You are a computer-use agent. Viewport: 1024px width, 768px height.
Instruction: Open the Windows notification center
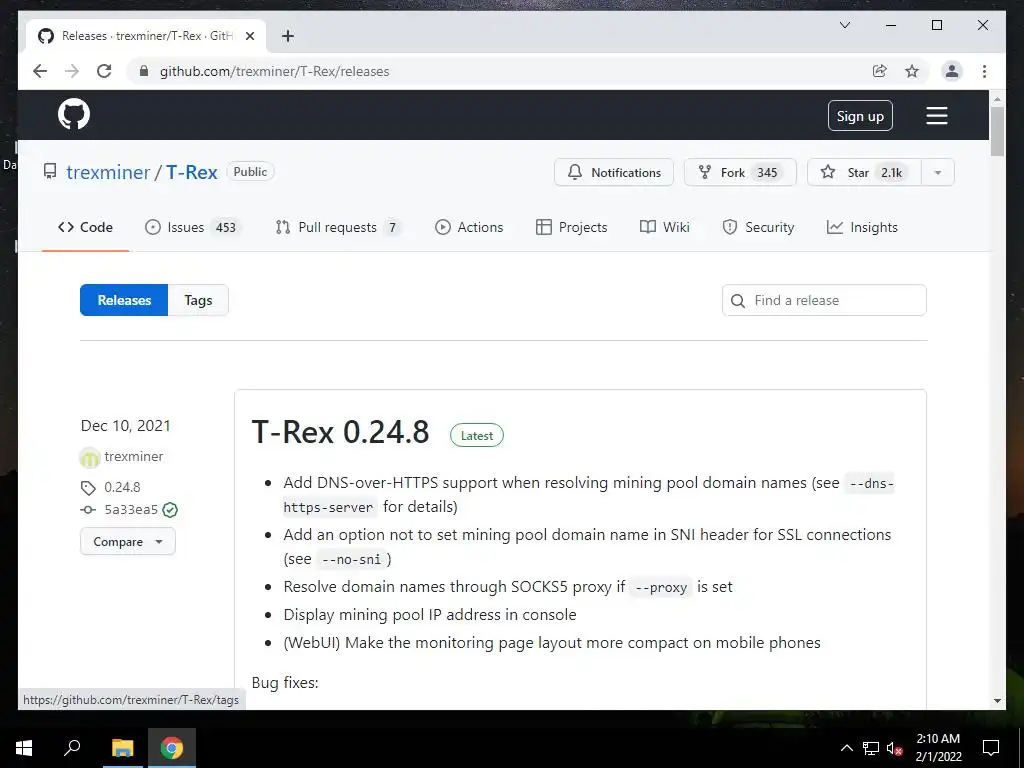(x=991, y=748)
